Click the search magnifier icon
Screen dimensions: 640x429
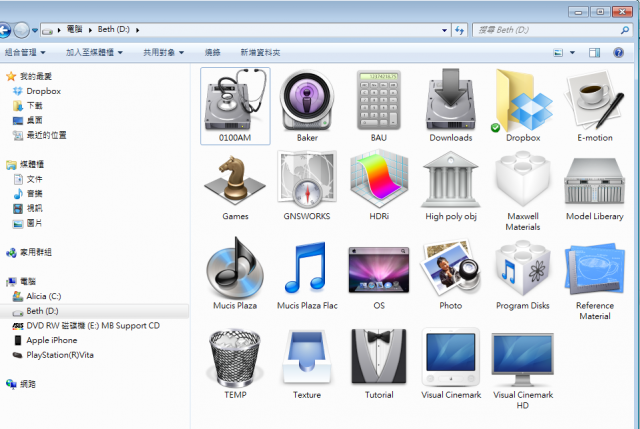624,30
